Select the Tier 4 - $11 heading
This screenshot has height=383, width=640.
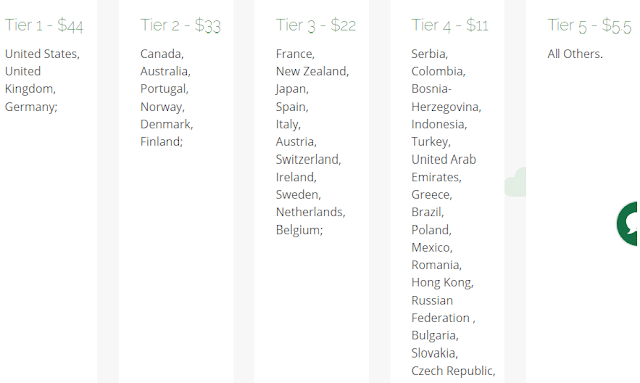pyautogui.click(x=450, y=25)
